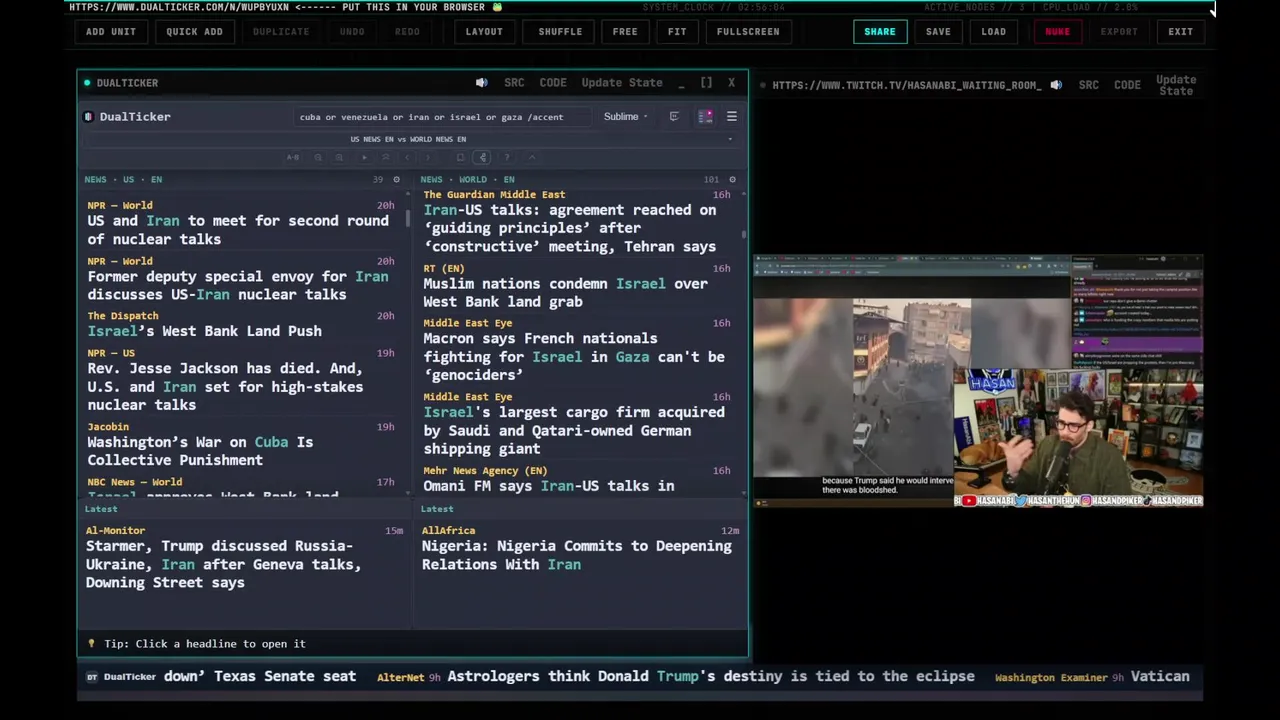Click the next arrow toolbar icon
Screen dimensions: 1280x720
[x=428, y=157]
